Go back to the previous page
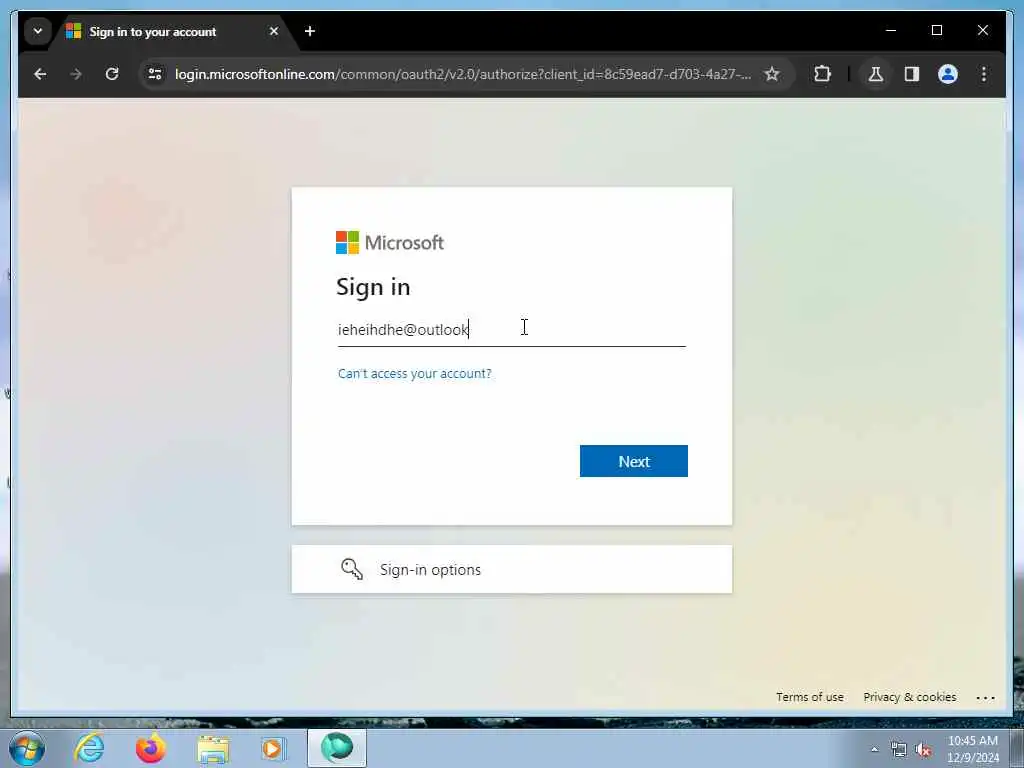Image resolution: width=1024 pixels, height=768 pixels. click(40, 74)
